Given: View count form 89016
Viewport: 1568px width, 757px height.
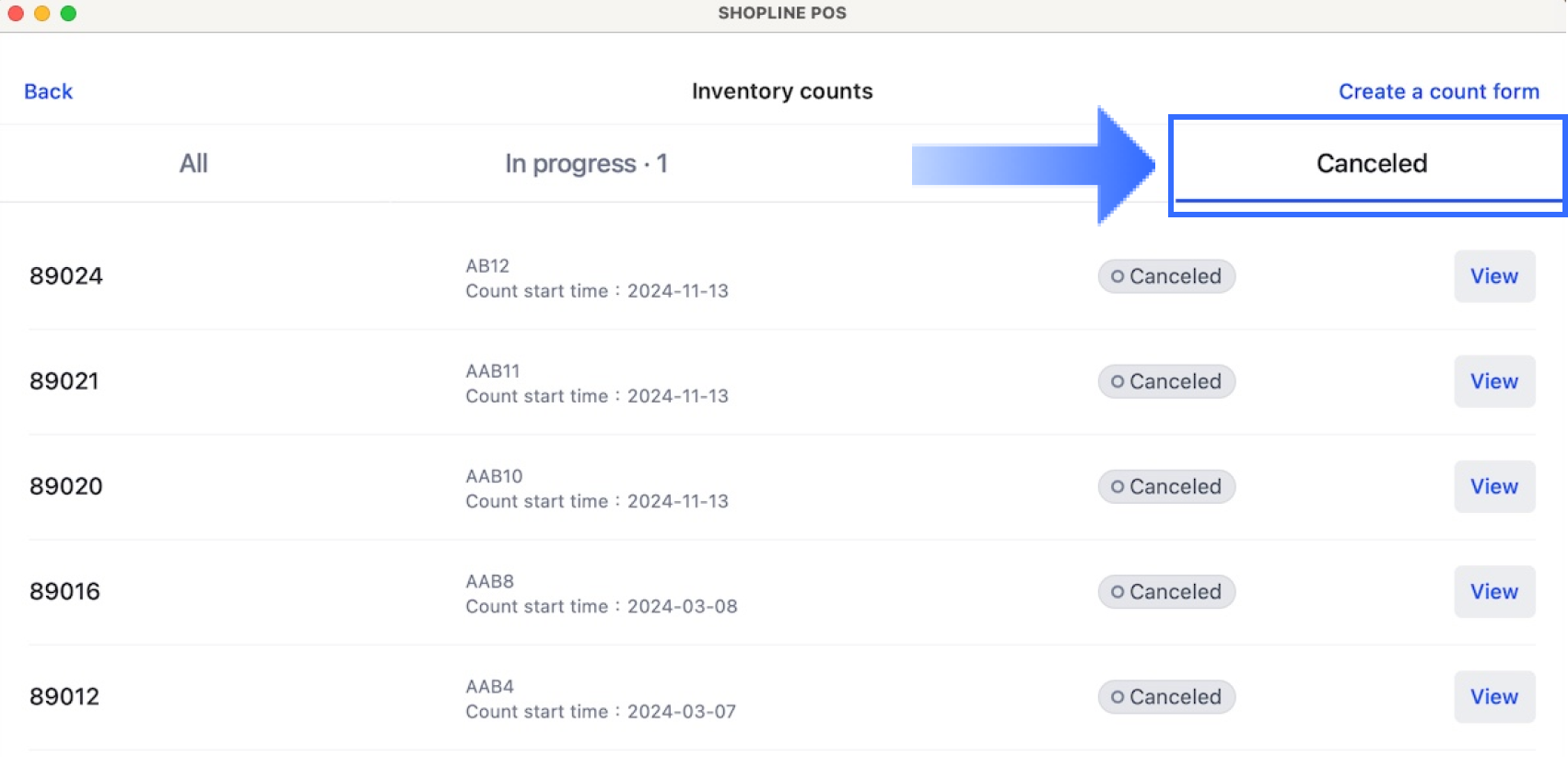Looking at the screenshot, I should pos(1493,591).
